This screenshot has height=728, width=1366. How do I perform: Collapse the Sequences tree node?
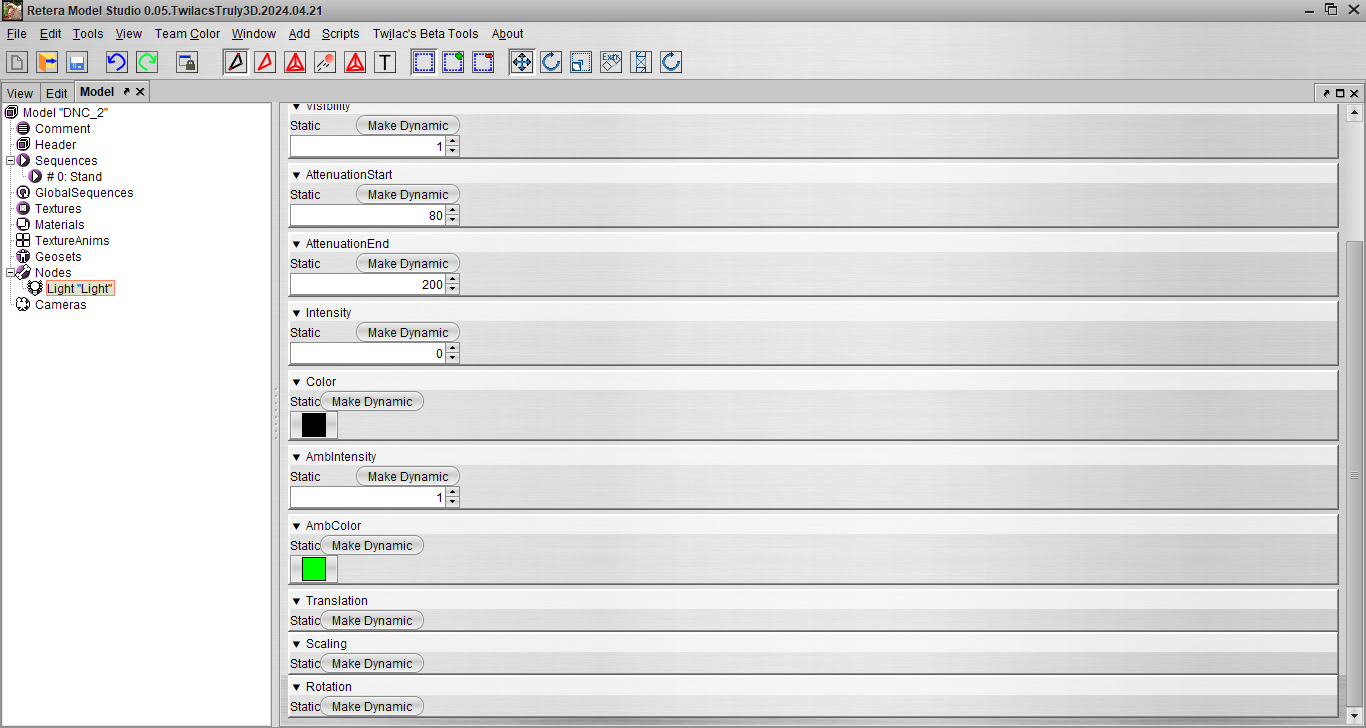(x=11, y=160)
